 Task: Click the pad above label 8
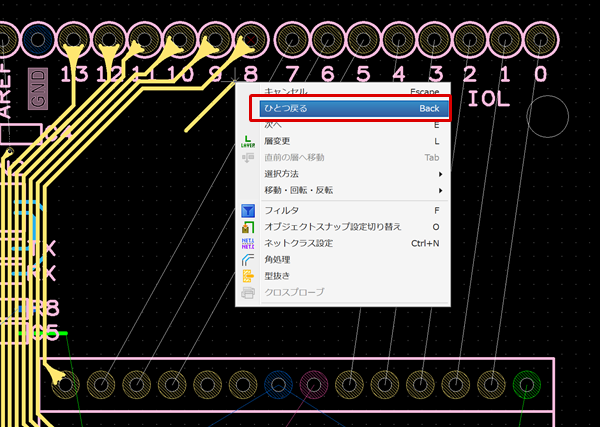coord(251,39)
